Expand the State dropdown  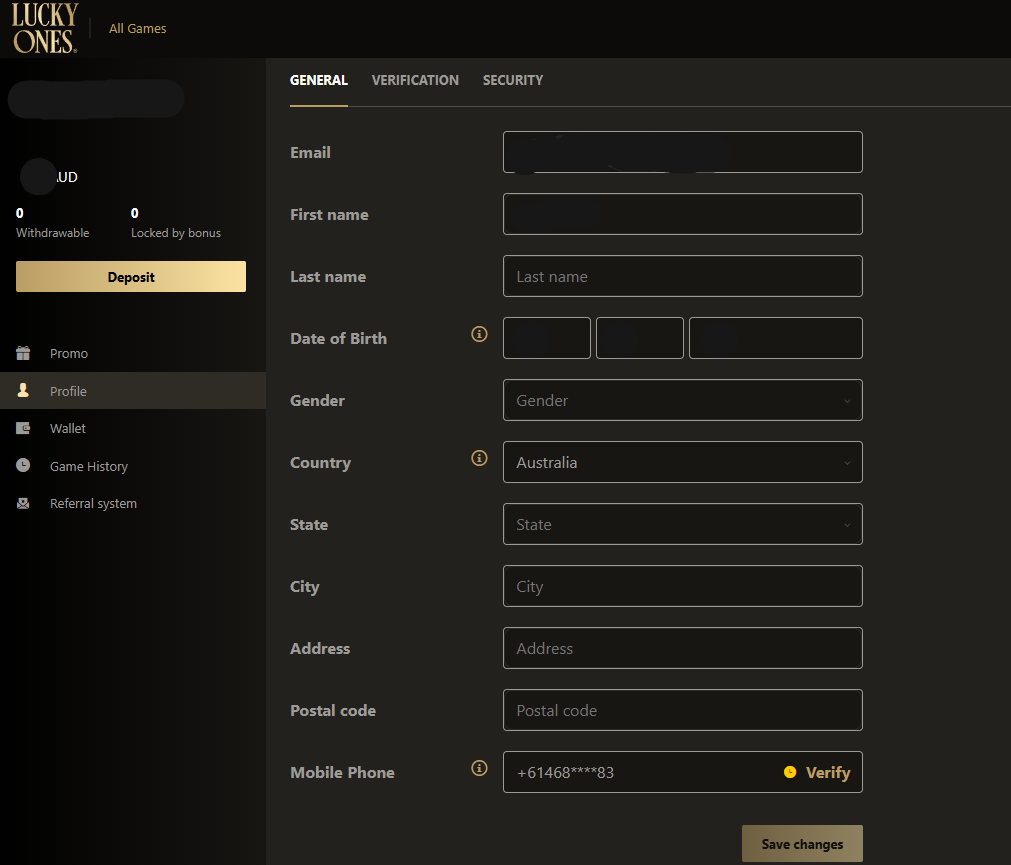(x=682, y=524)
